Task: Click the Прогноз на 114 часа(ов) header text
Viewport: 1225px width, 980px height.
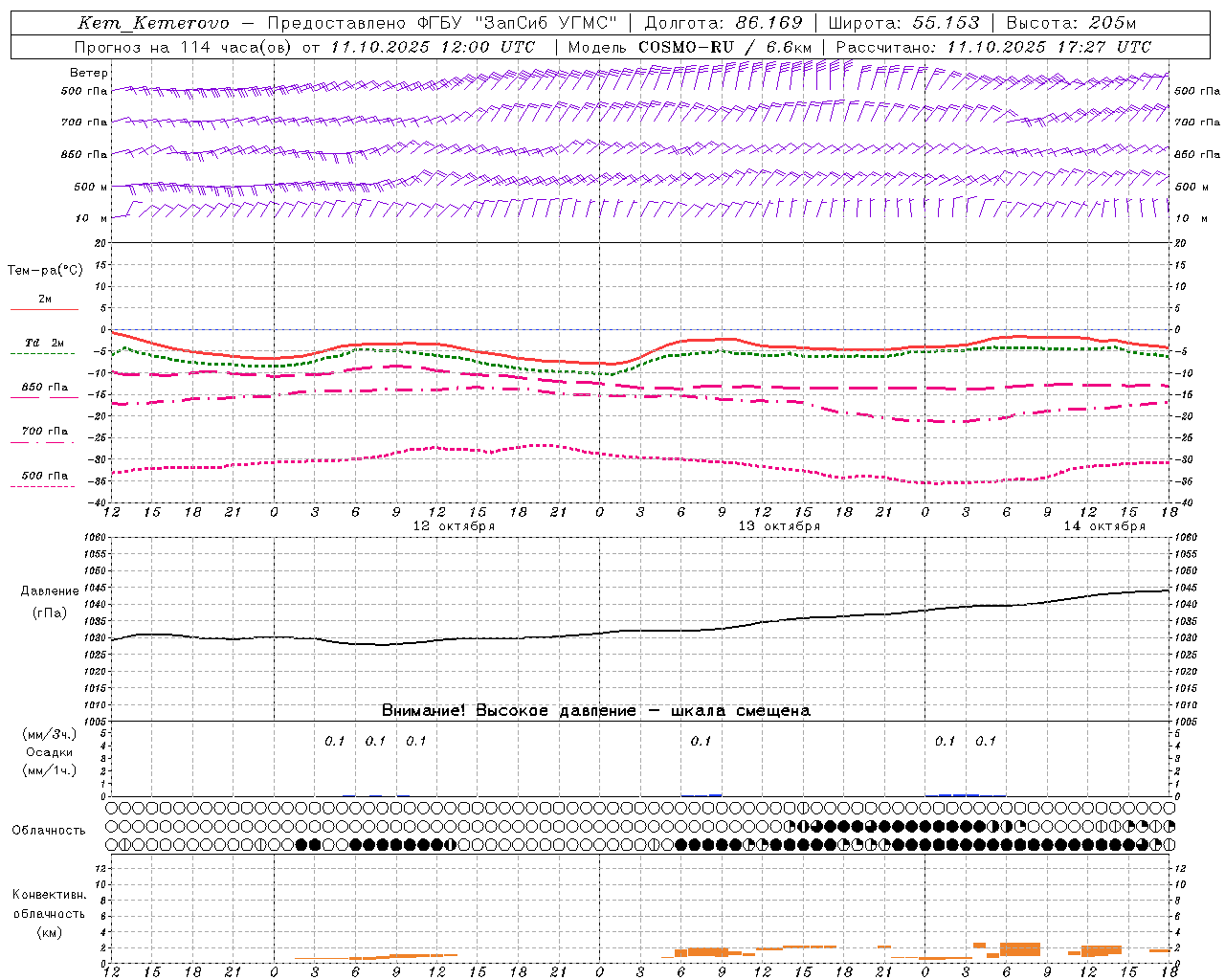Action: (x=183, y=47)
